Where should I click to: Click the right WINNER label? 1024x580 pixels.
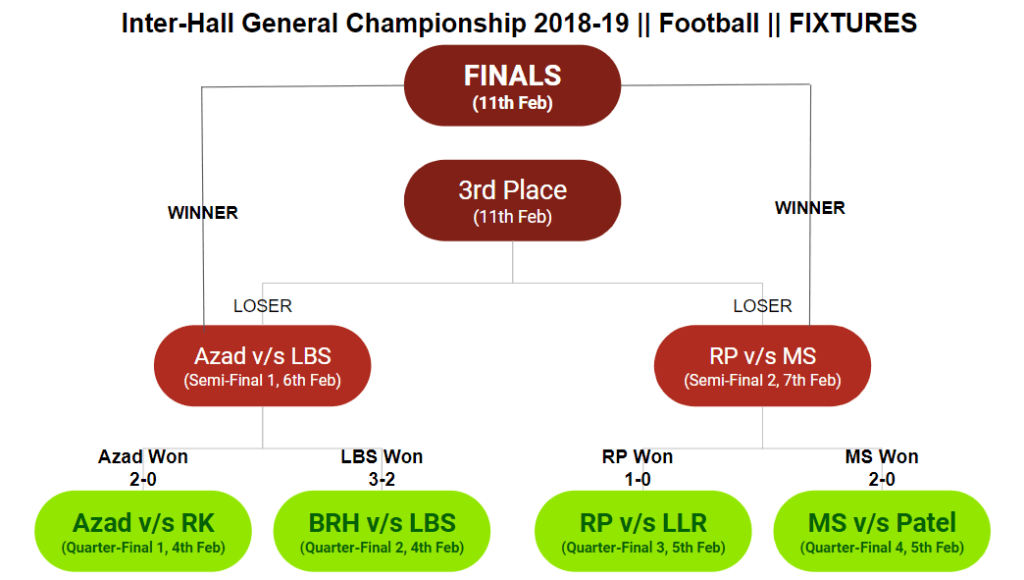coord(810,208)
